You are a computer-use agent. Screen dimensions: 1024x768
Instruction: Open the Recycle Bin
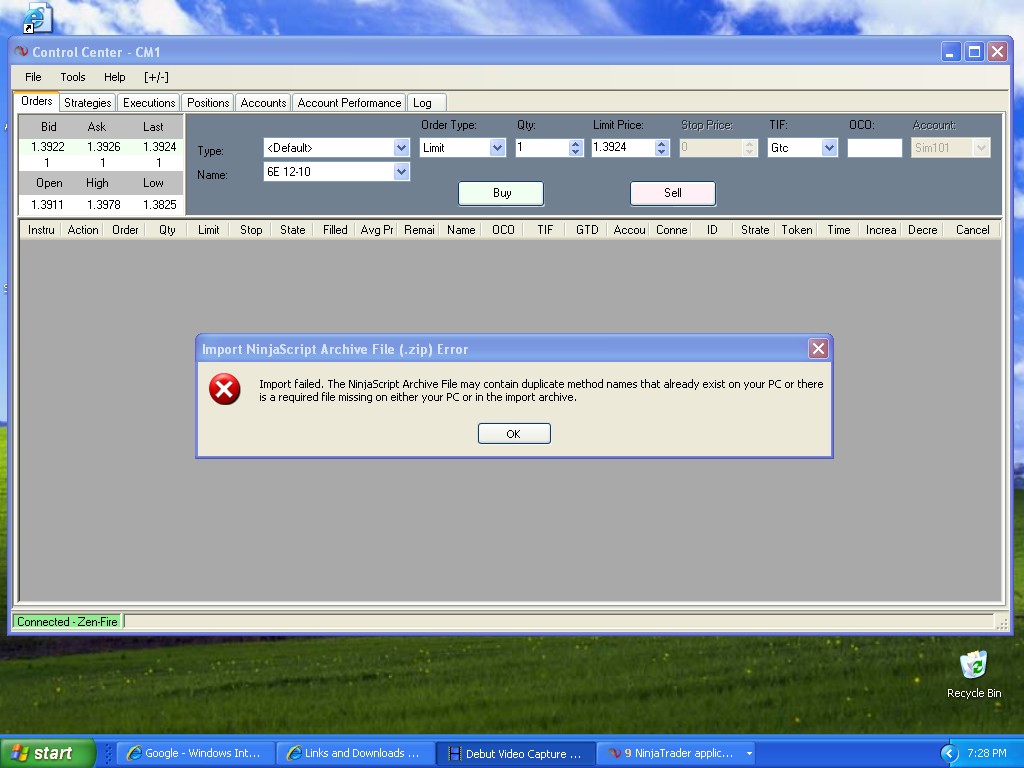click(974, 675)
